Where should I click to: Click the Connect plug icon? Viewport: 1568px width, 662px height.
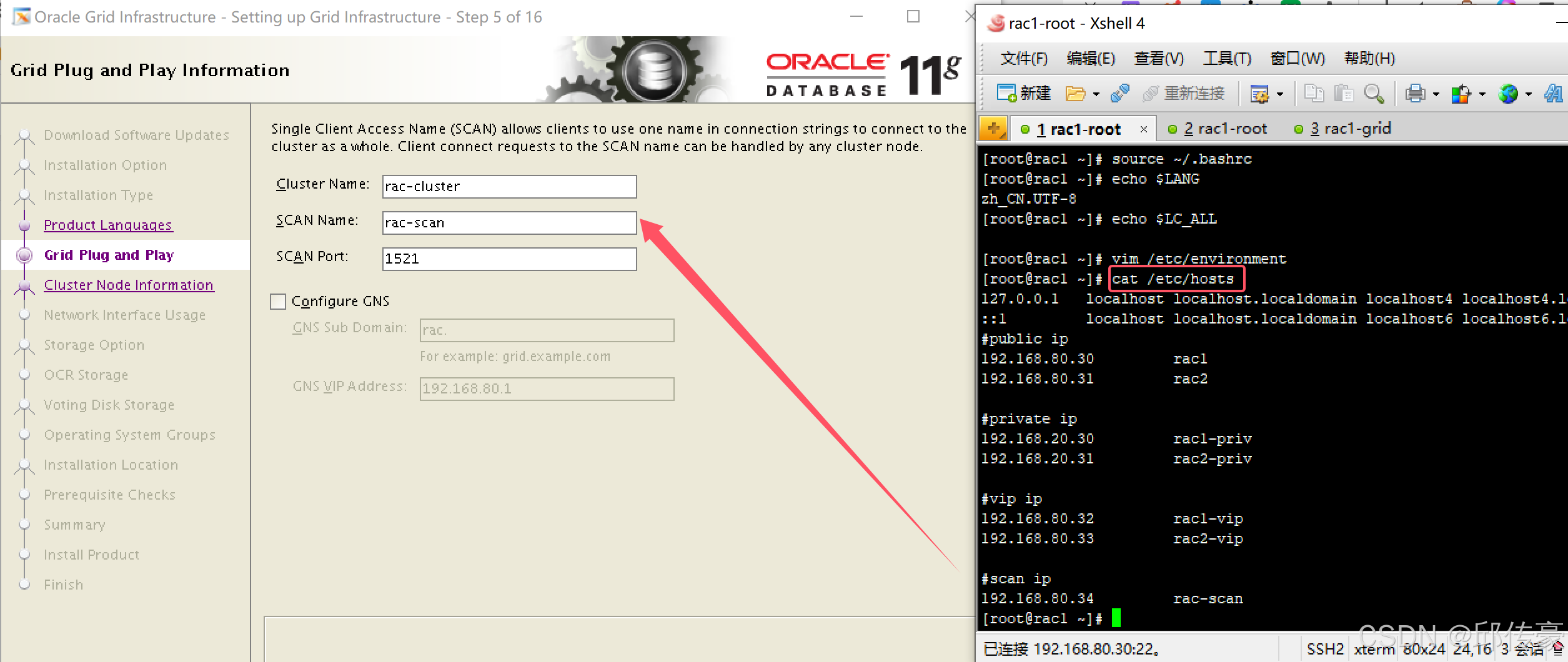[1120, 93]
